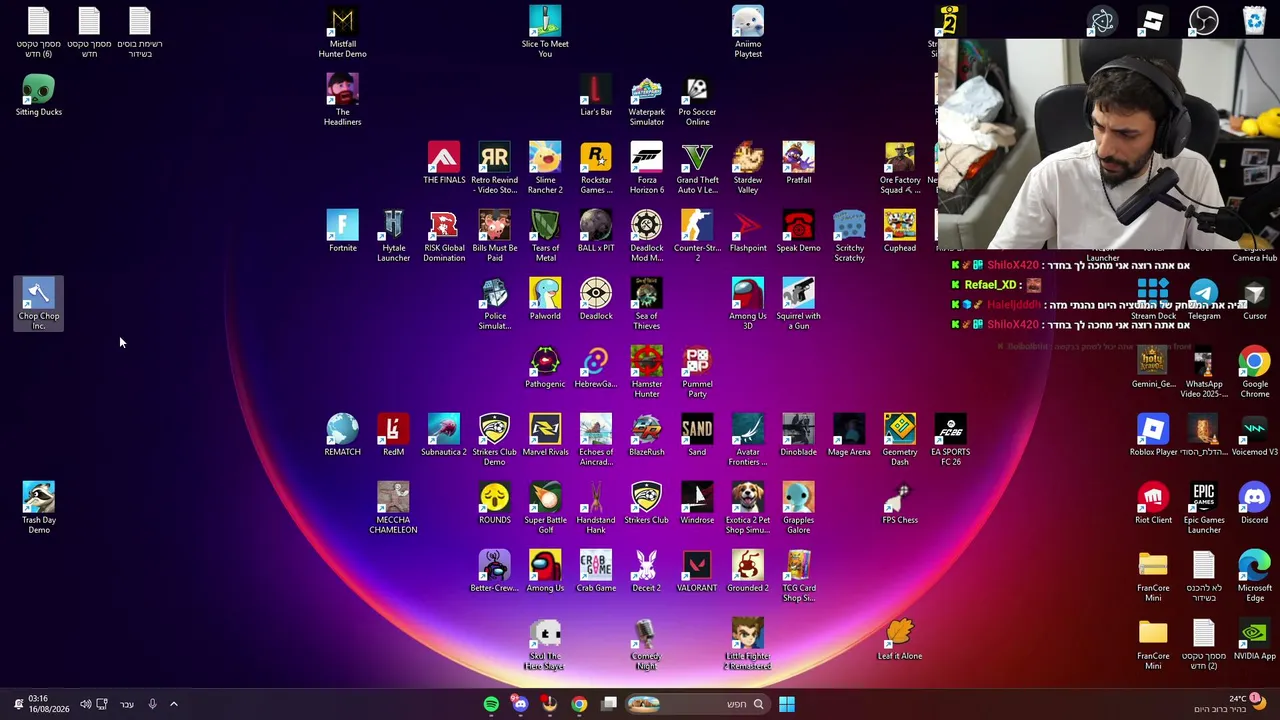Launch the Hamster Hunter shortcut
The height and width of the screenshot is (720, 1280).
[x=646, y=372]
